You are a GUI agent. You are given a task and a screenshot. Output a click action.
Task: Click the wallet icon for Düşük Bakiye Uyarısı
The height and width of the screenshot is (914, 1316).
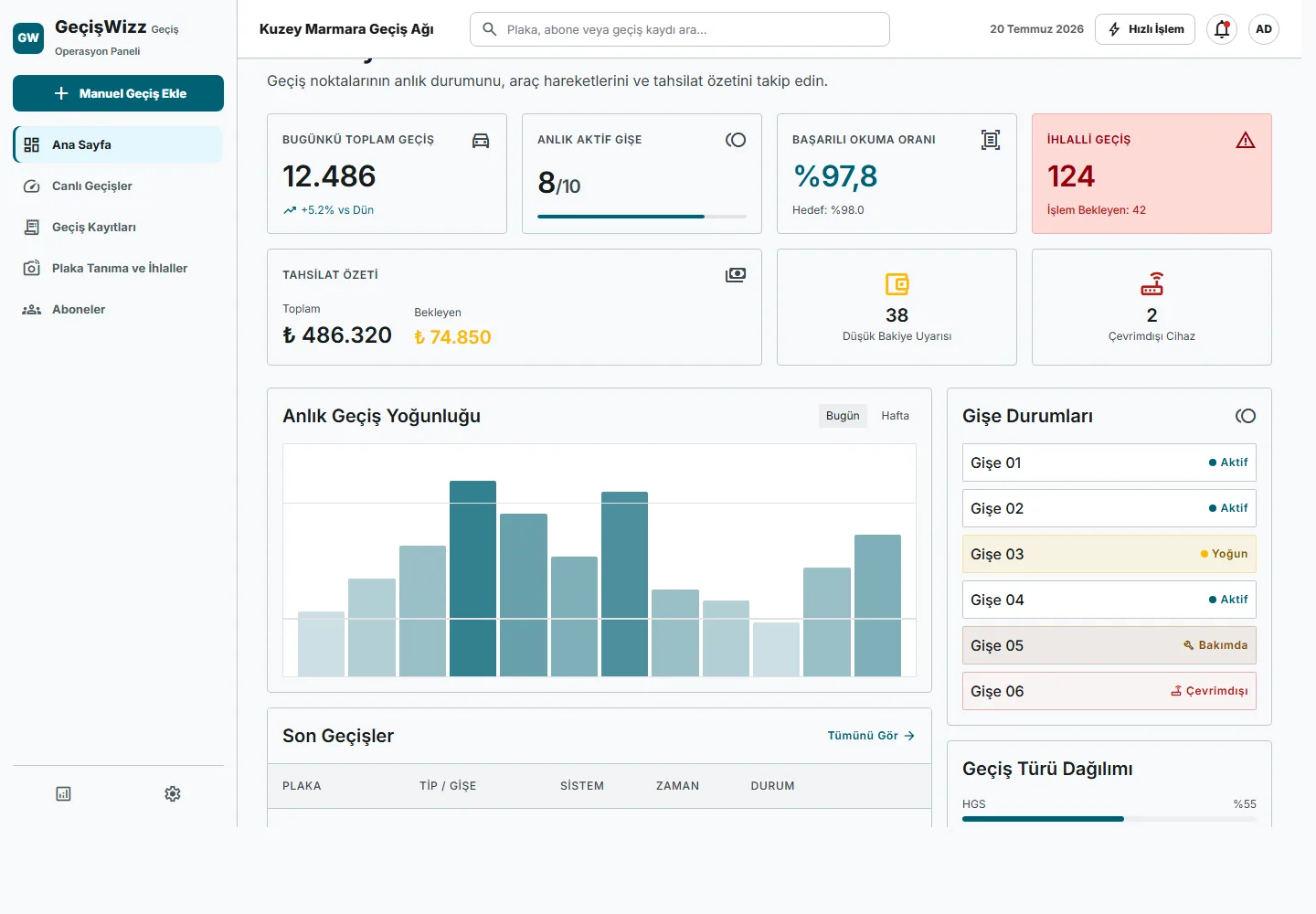click(897, 284)
